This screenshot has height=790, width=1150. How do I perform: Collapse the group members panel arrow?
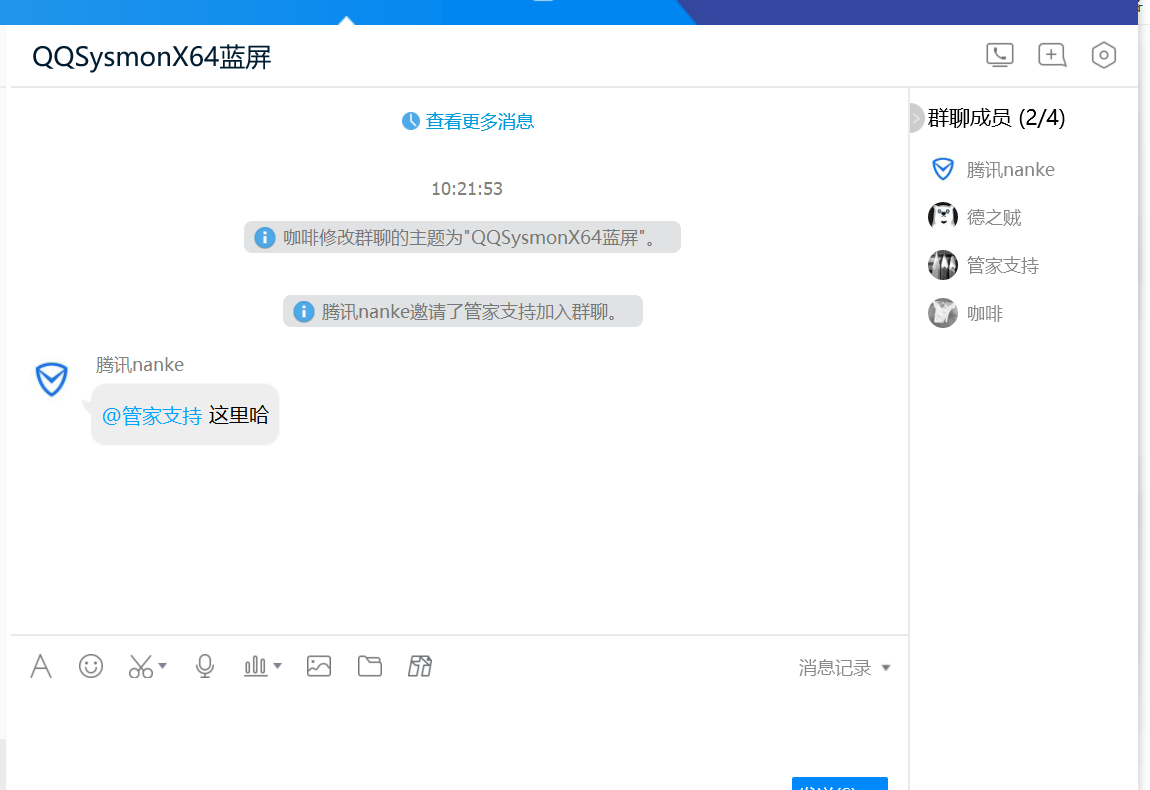click(x=916, y=118)
